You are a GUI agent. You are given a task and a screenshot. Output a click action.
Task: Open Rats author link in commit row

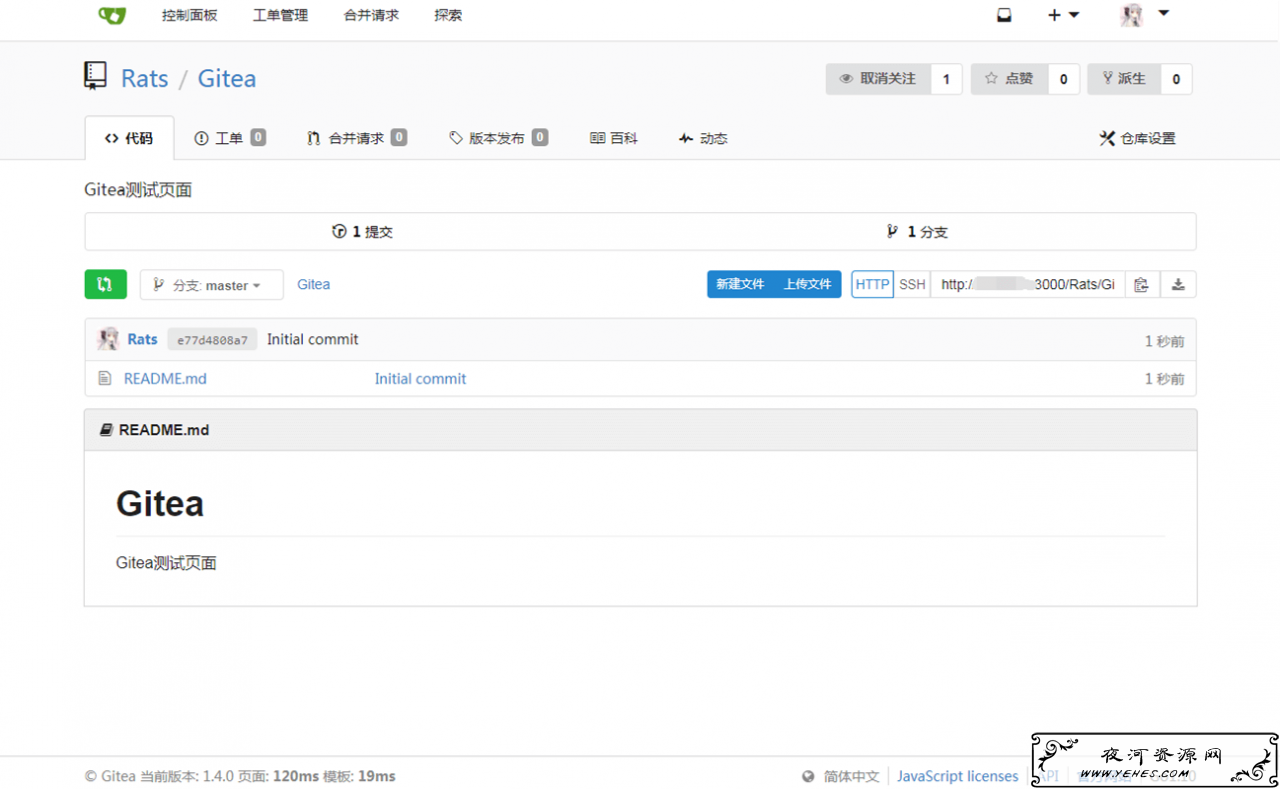[x=142, y=339]
